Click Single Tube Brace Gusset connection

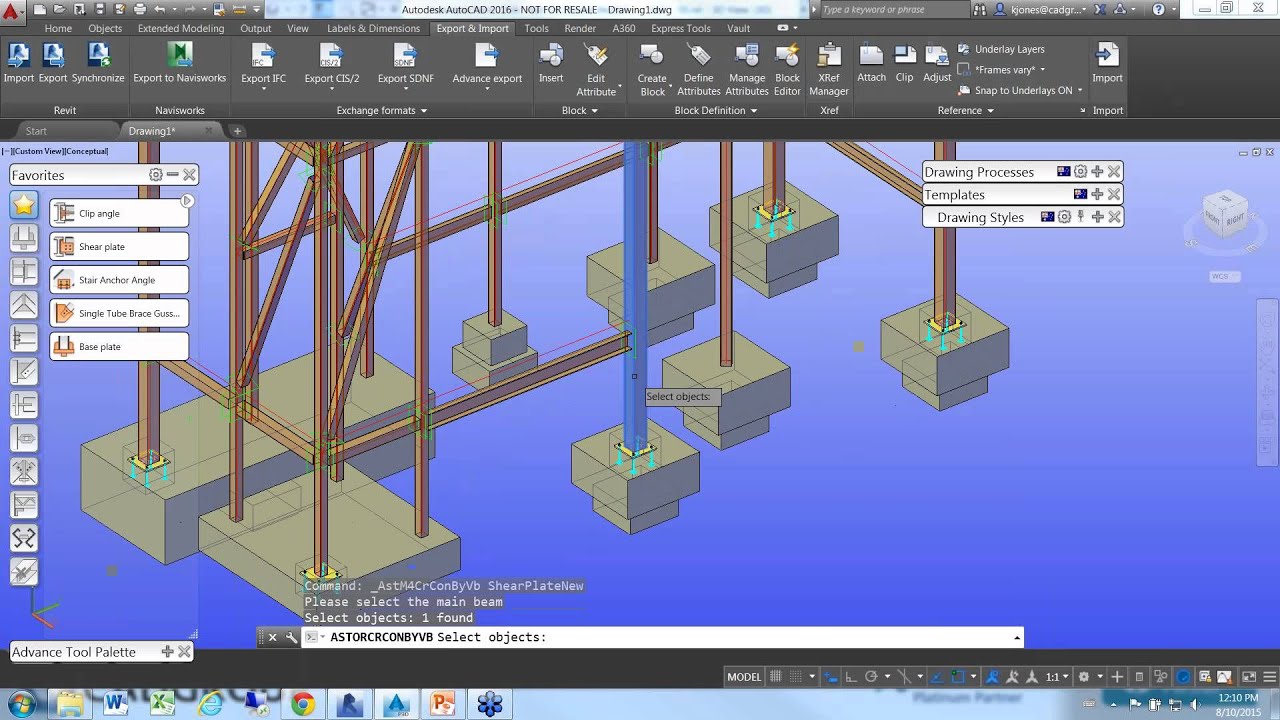(x=119, y=313)
